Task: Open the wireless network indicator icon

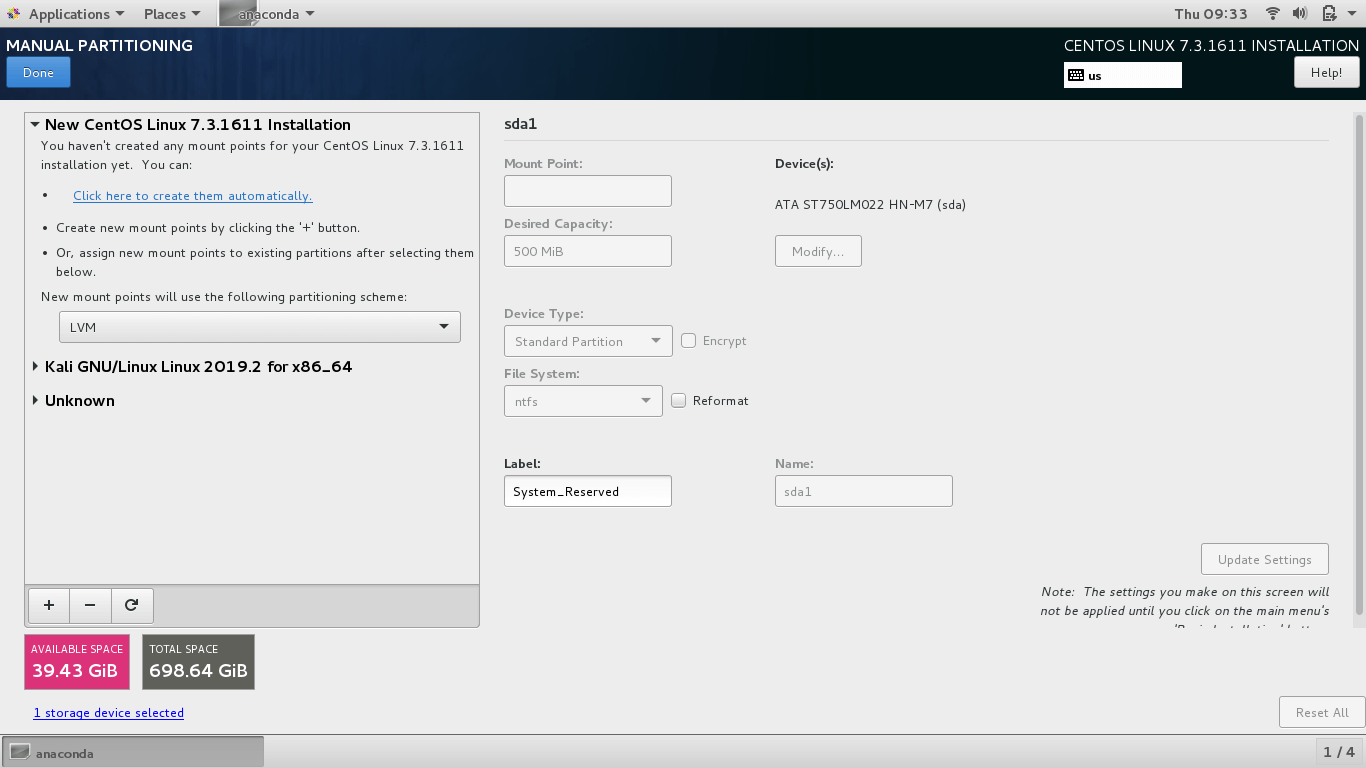Action: (x=1273, y=14)
